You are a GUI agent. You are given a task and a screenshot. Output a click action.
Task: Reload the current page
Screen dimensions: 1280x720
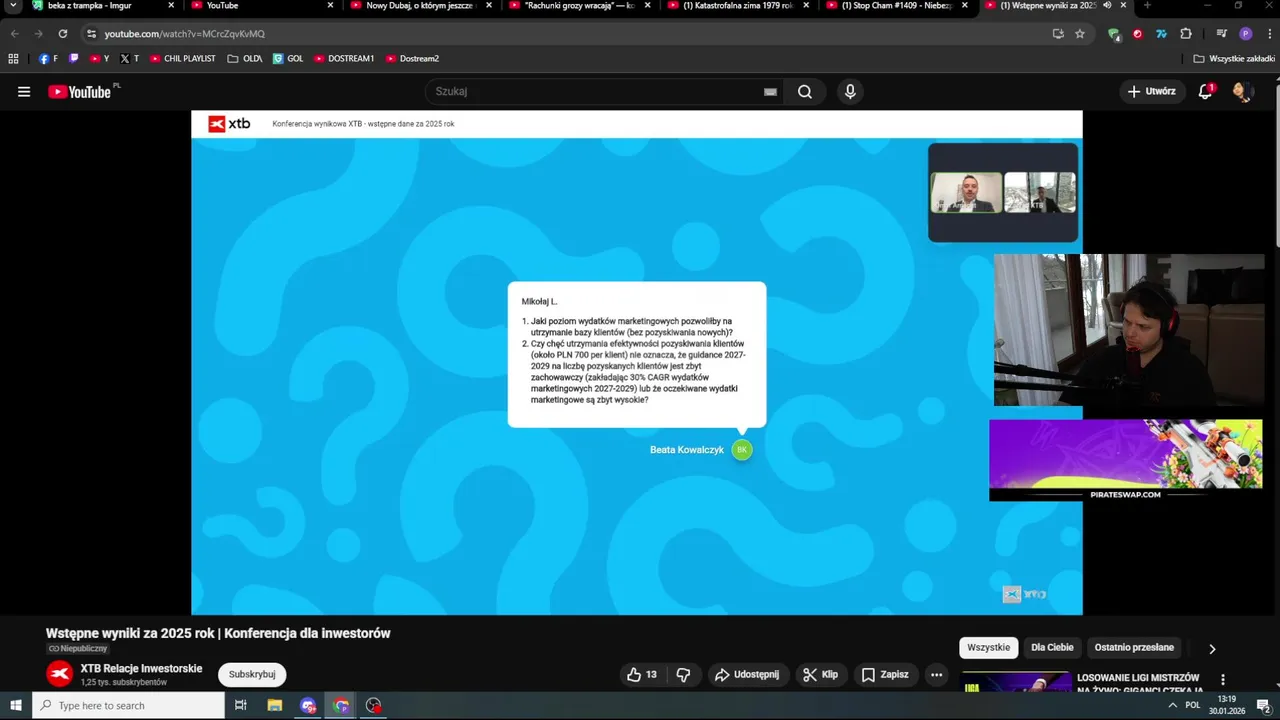pos(62,34)
